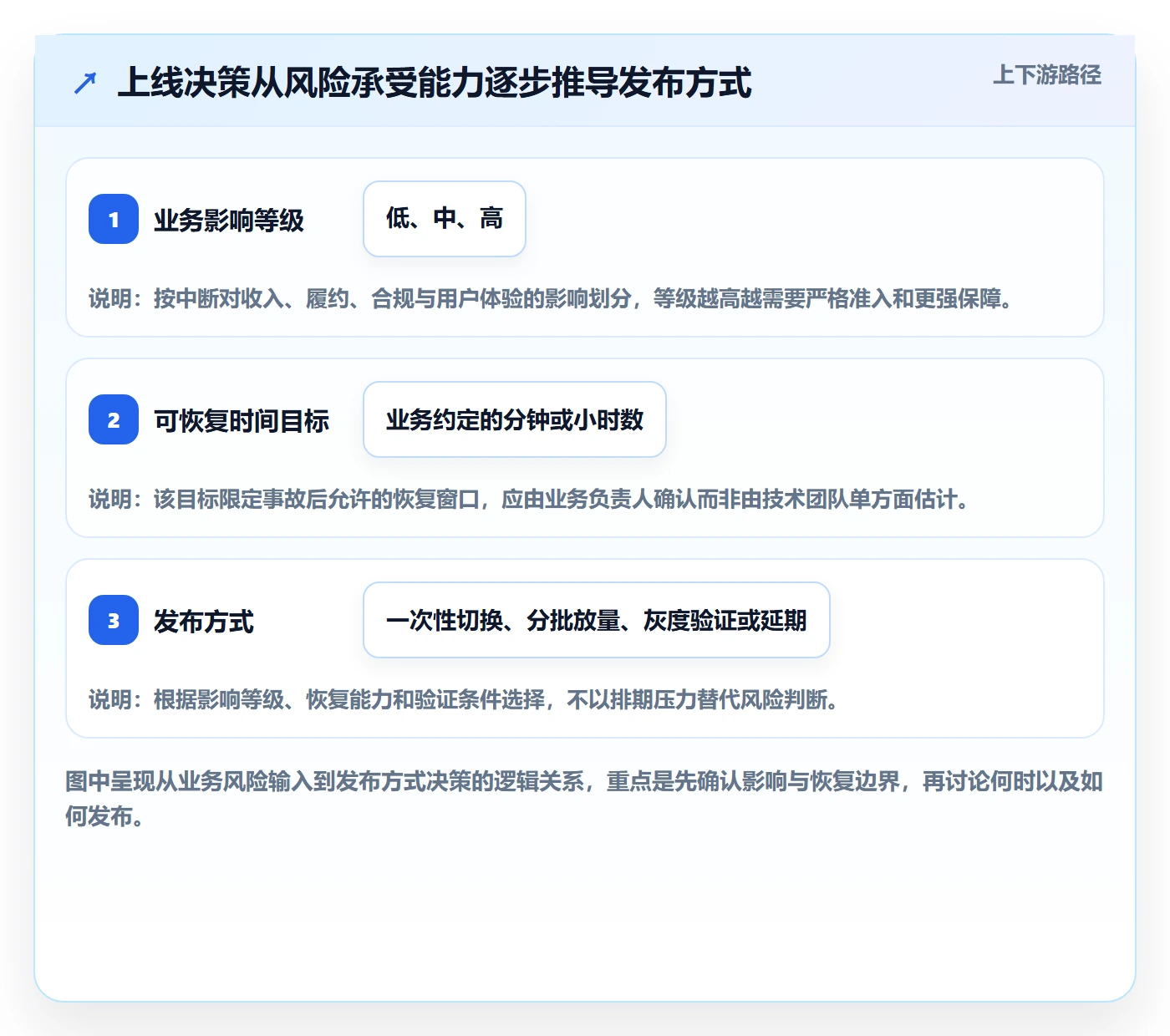
Task: Click the description starting 说明：根据影响等级
Action: point(464,699)
